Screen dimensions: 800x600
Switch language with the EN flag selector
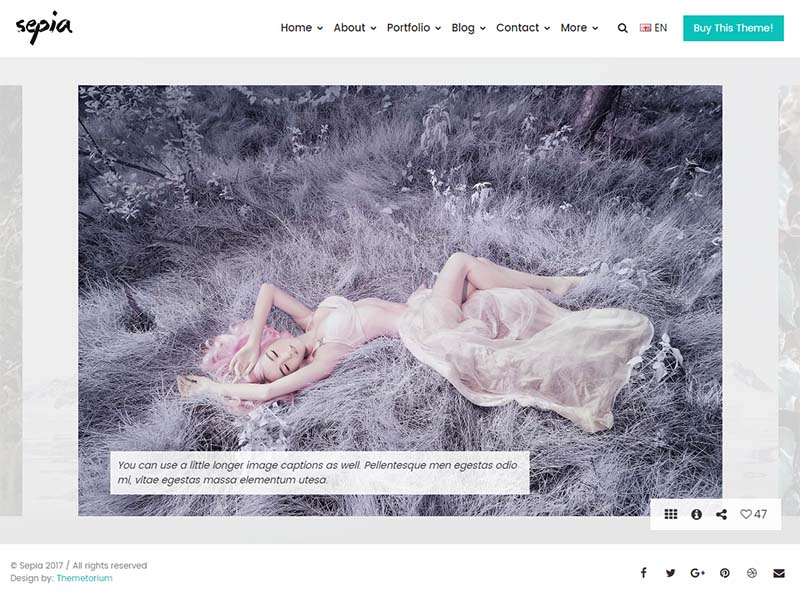pos(654,28)
